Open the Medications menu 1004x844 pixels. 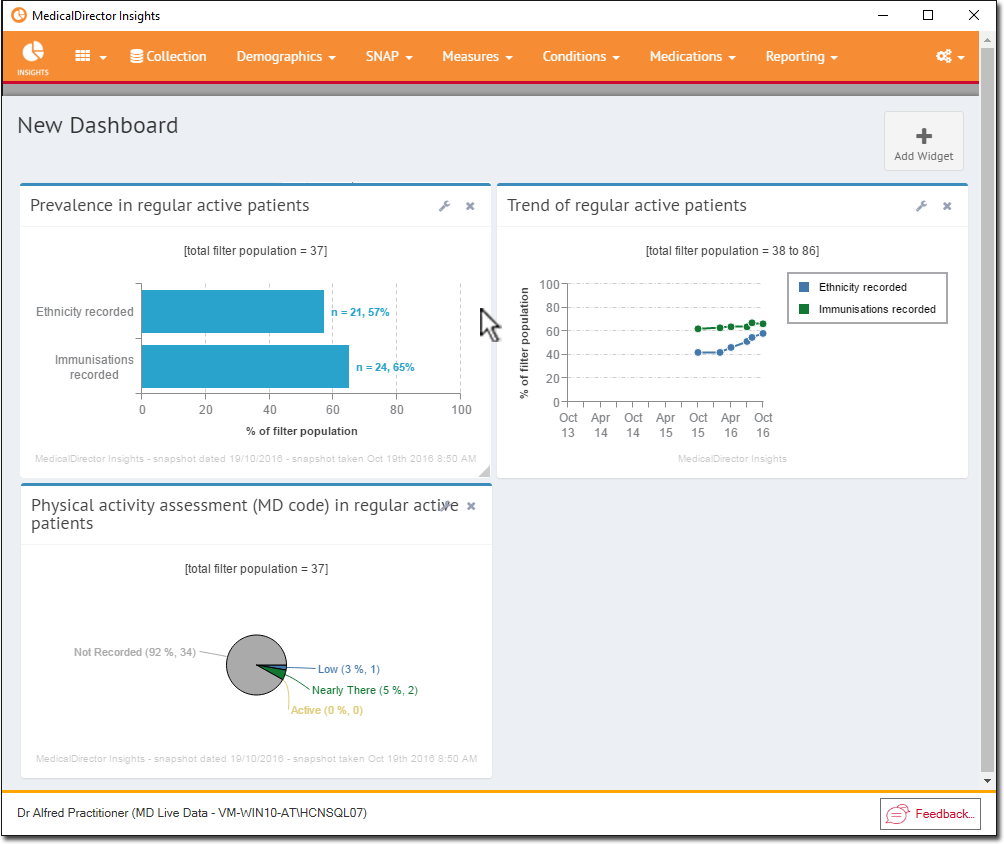(692, 57)
